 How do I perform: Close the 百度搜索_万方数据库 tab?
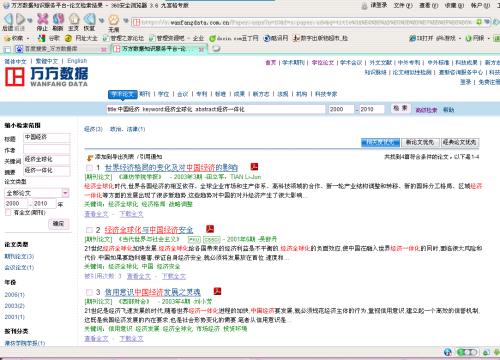pos(104,49)
